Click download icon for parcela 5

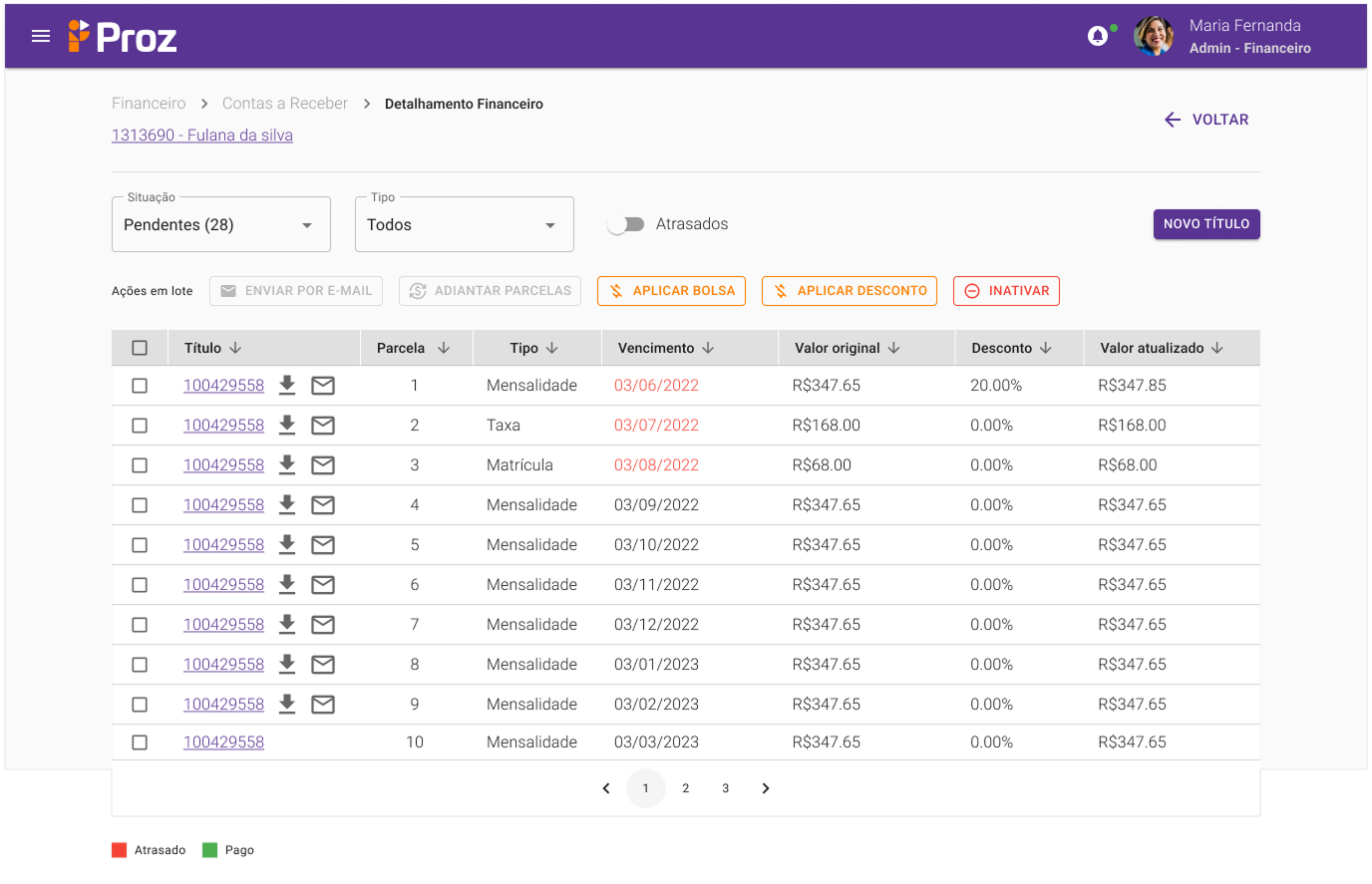(287, 545)
